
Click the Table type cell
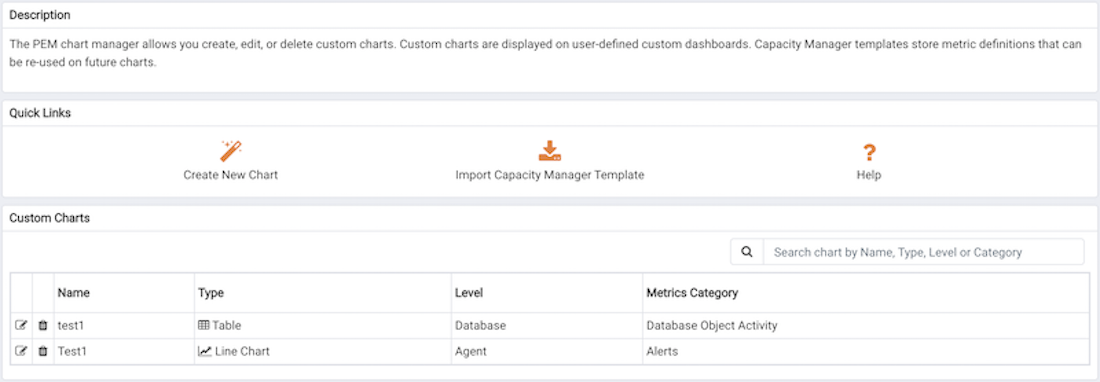click(323, 326)
